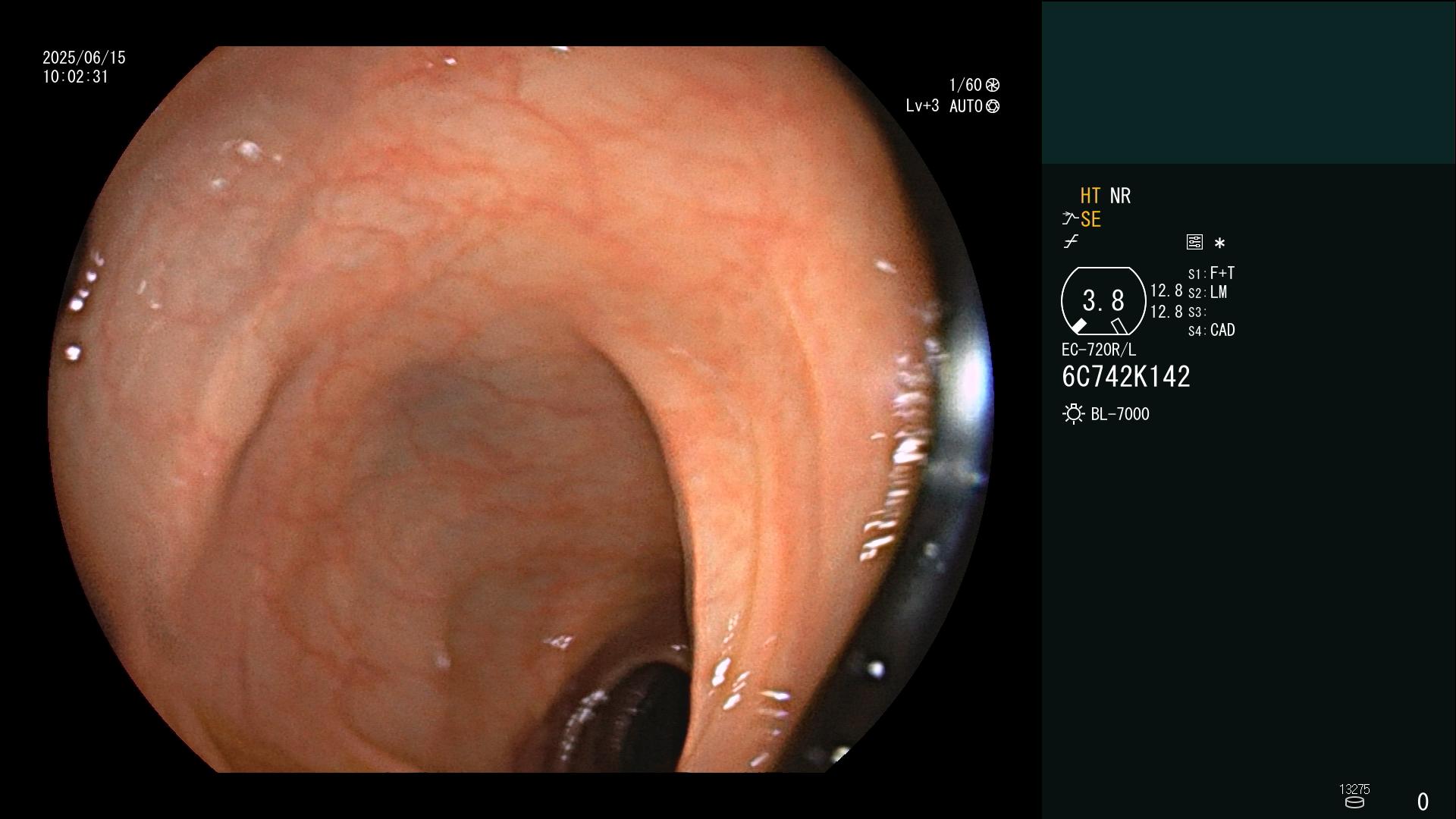Click the AUTO iris mode icon
1456x819 pixels.
pos(993,106)
